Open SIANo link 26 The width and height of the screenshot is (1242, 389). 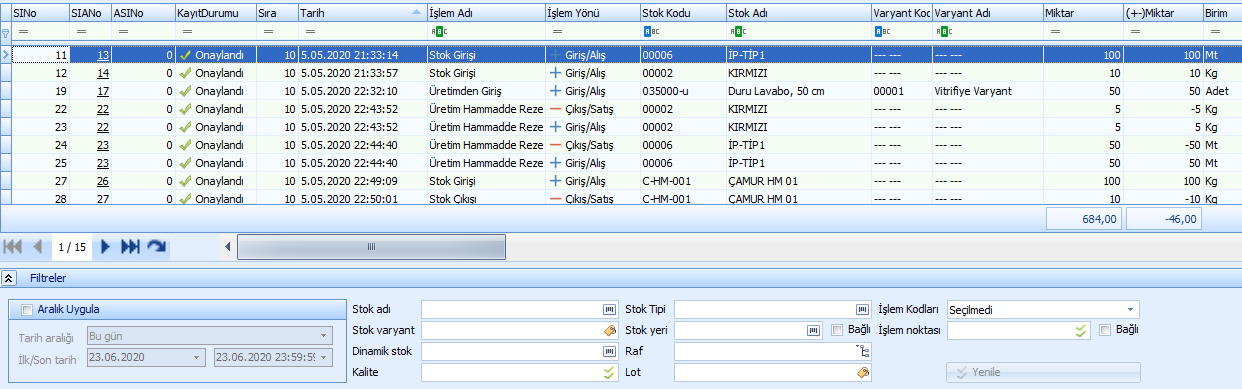(104, 181)
